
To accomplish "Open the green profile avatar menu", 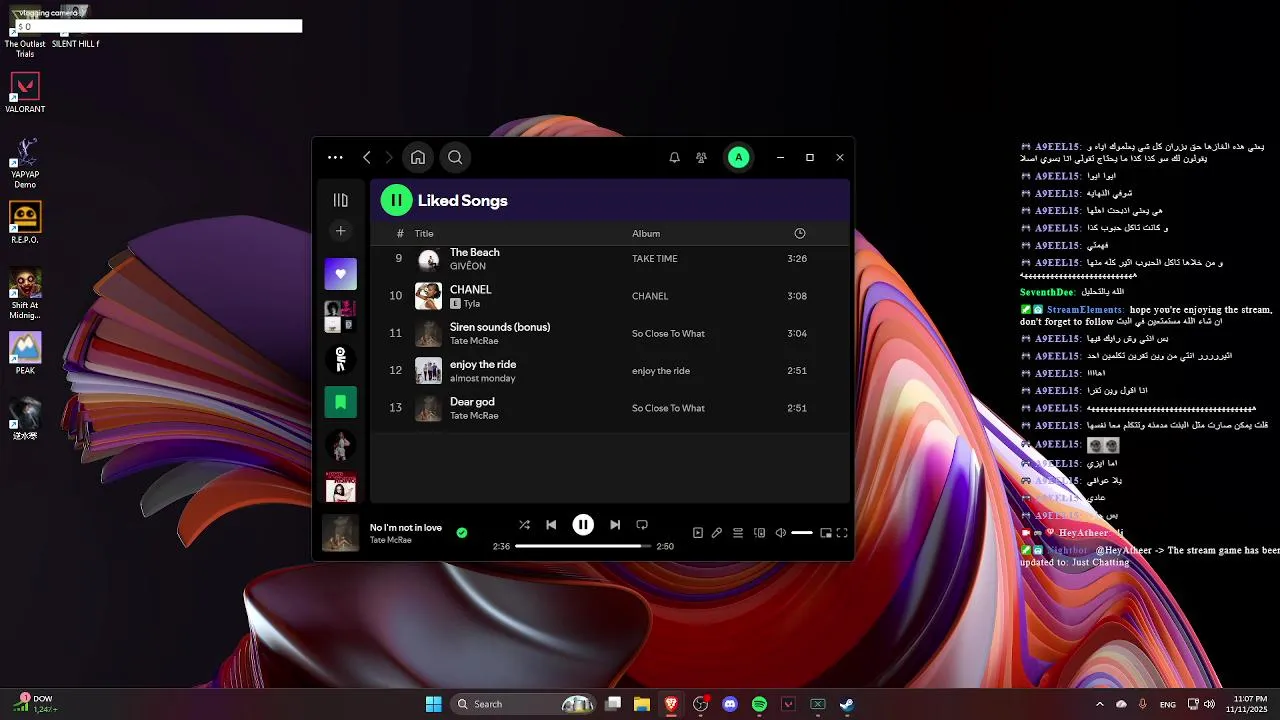I will pyautogui.click(x=738, y=157).
